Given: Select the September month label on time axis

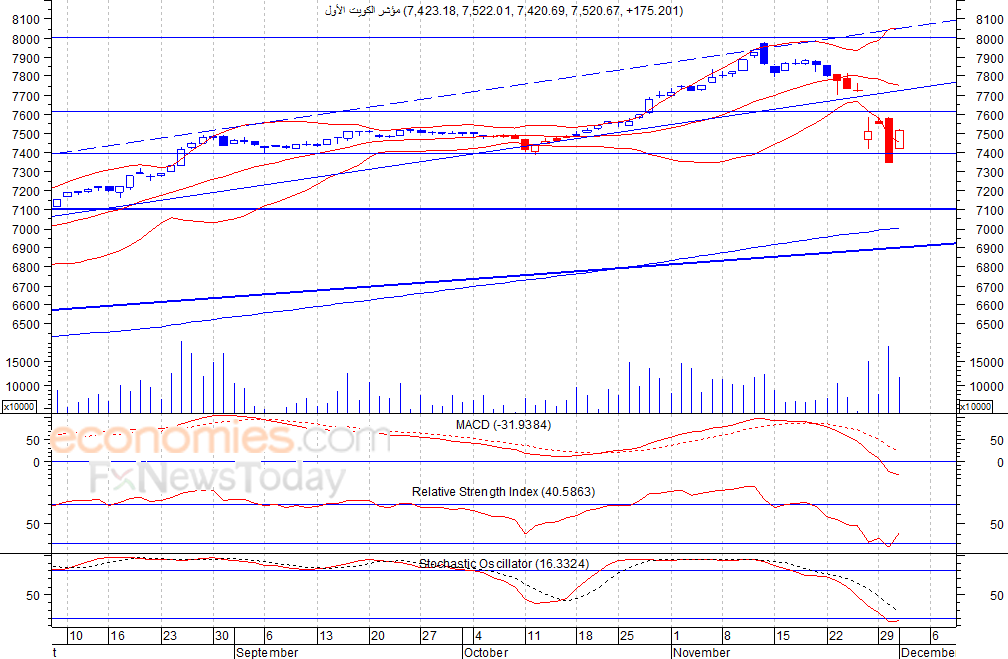Looking at the screenshot, I should coord(267,653).
